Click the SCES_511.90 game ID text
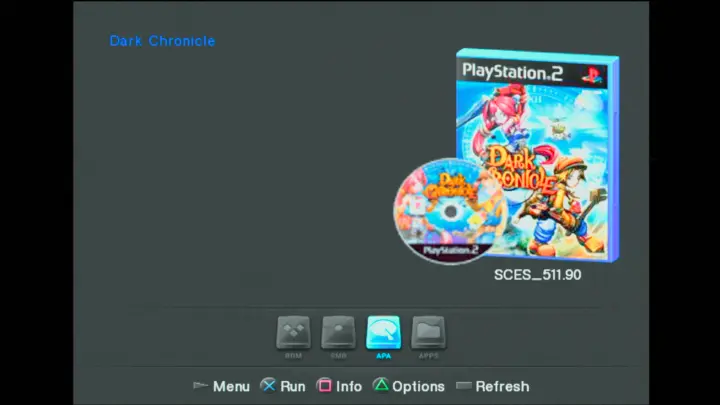 click(537, 275)
